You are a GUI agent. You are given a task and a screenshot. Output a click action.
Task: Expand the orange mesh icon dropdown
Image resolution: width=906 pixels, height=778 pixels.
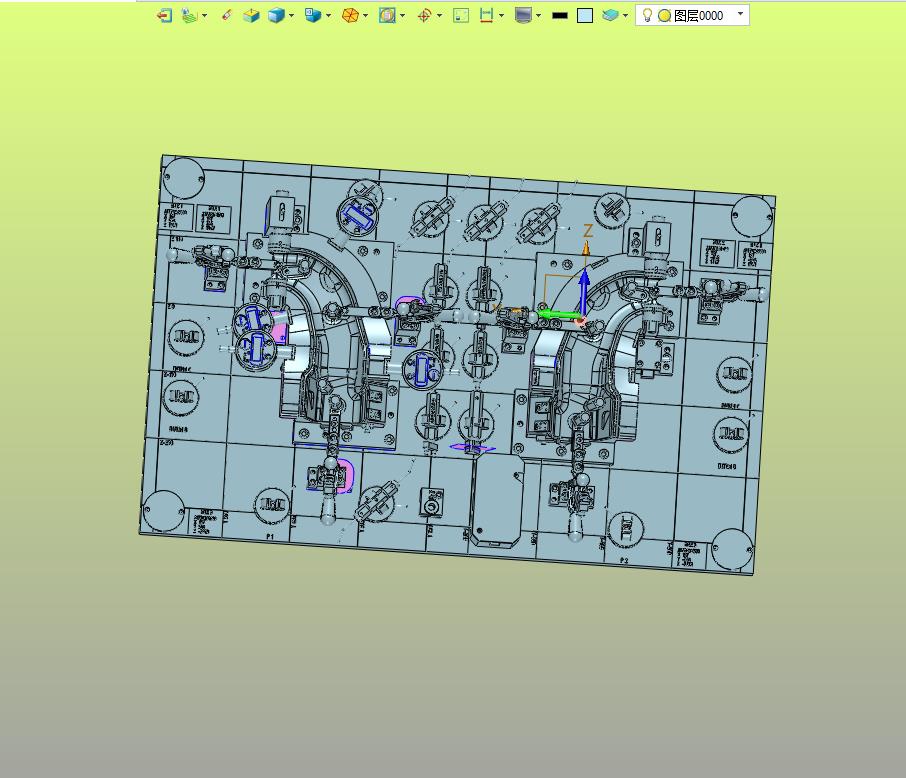point(365,16)
